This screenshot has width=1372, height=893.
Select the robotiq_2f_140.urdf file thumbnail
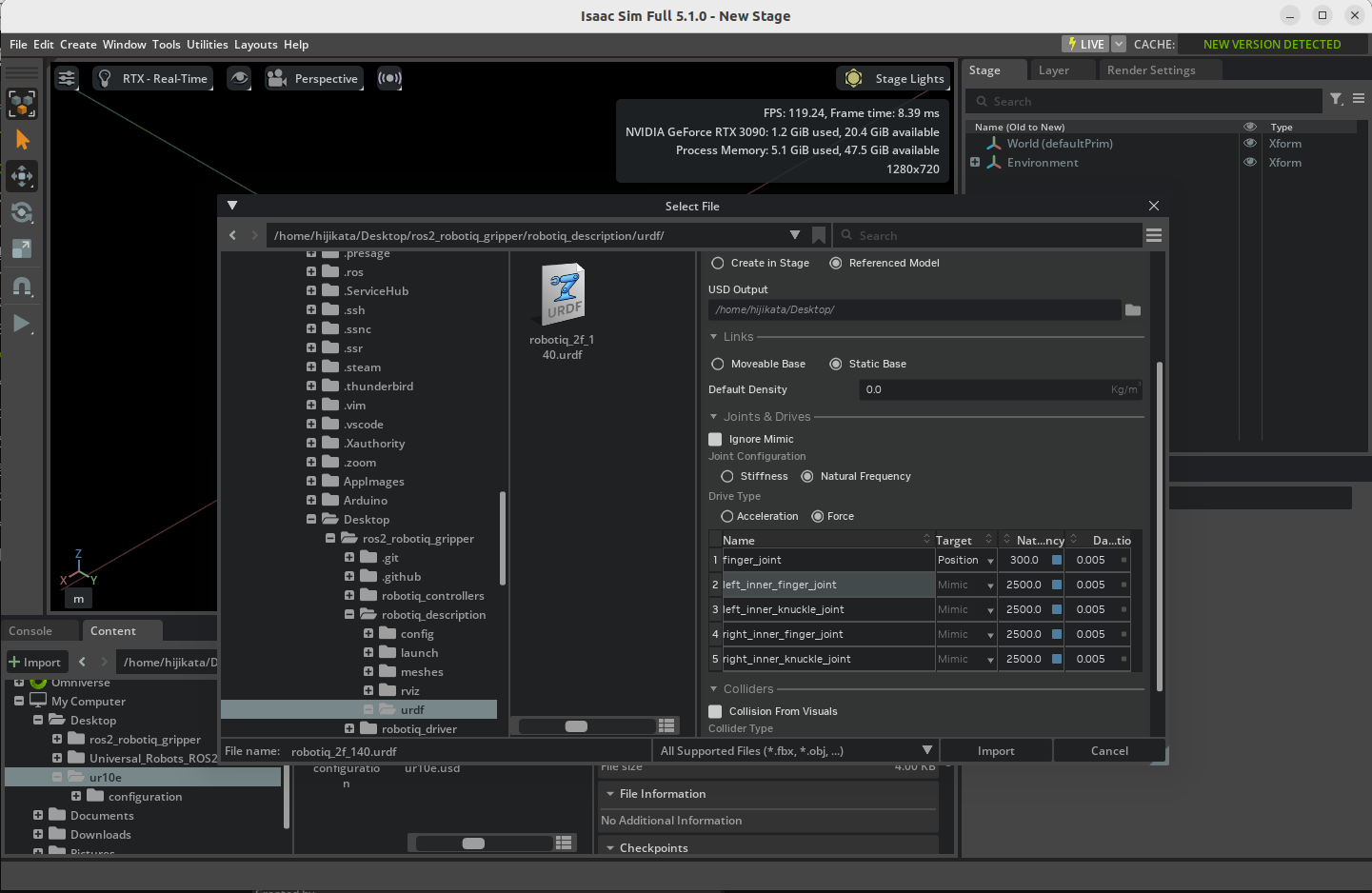[562, 293]
